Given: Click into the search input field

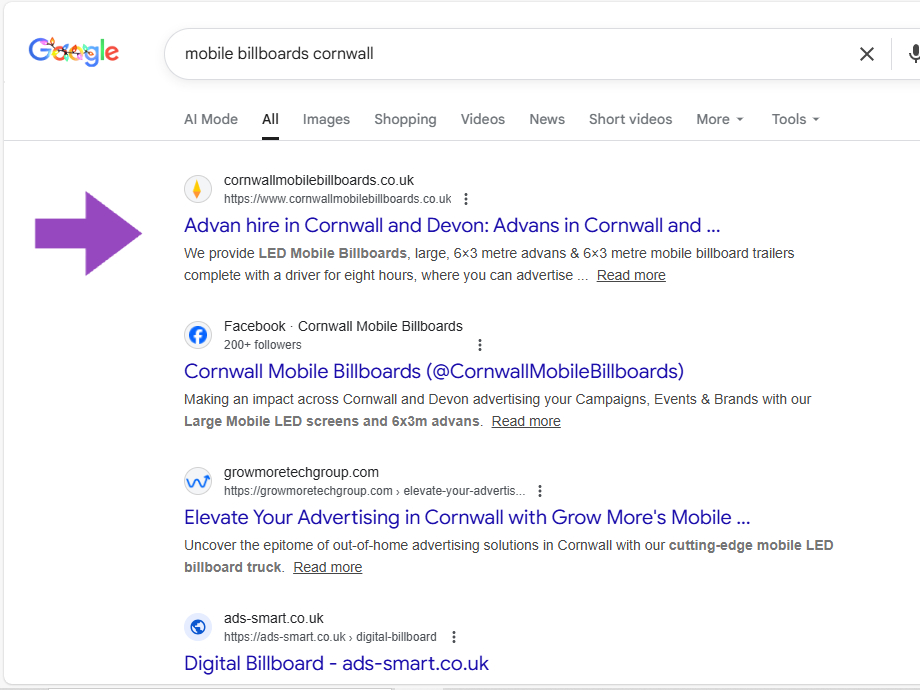Looking at the screenshot, I should coord(500,54).
